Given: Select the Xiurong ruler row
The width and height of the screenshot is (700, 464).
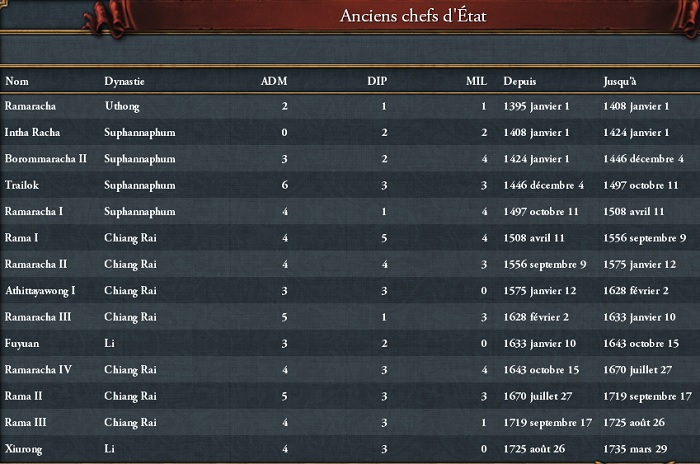Looking at the screenshot, I should click(350, 448).
